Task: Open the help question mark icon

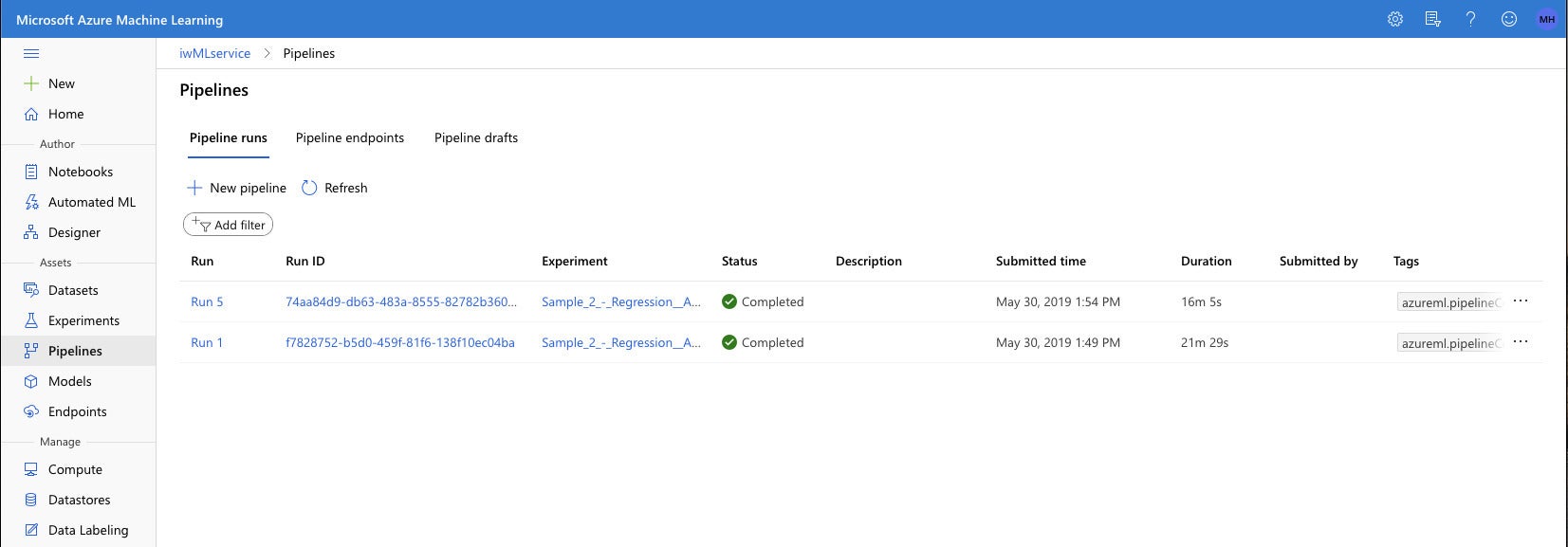Action: [x=1470, y=19]
